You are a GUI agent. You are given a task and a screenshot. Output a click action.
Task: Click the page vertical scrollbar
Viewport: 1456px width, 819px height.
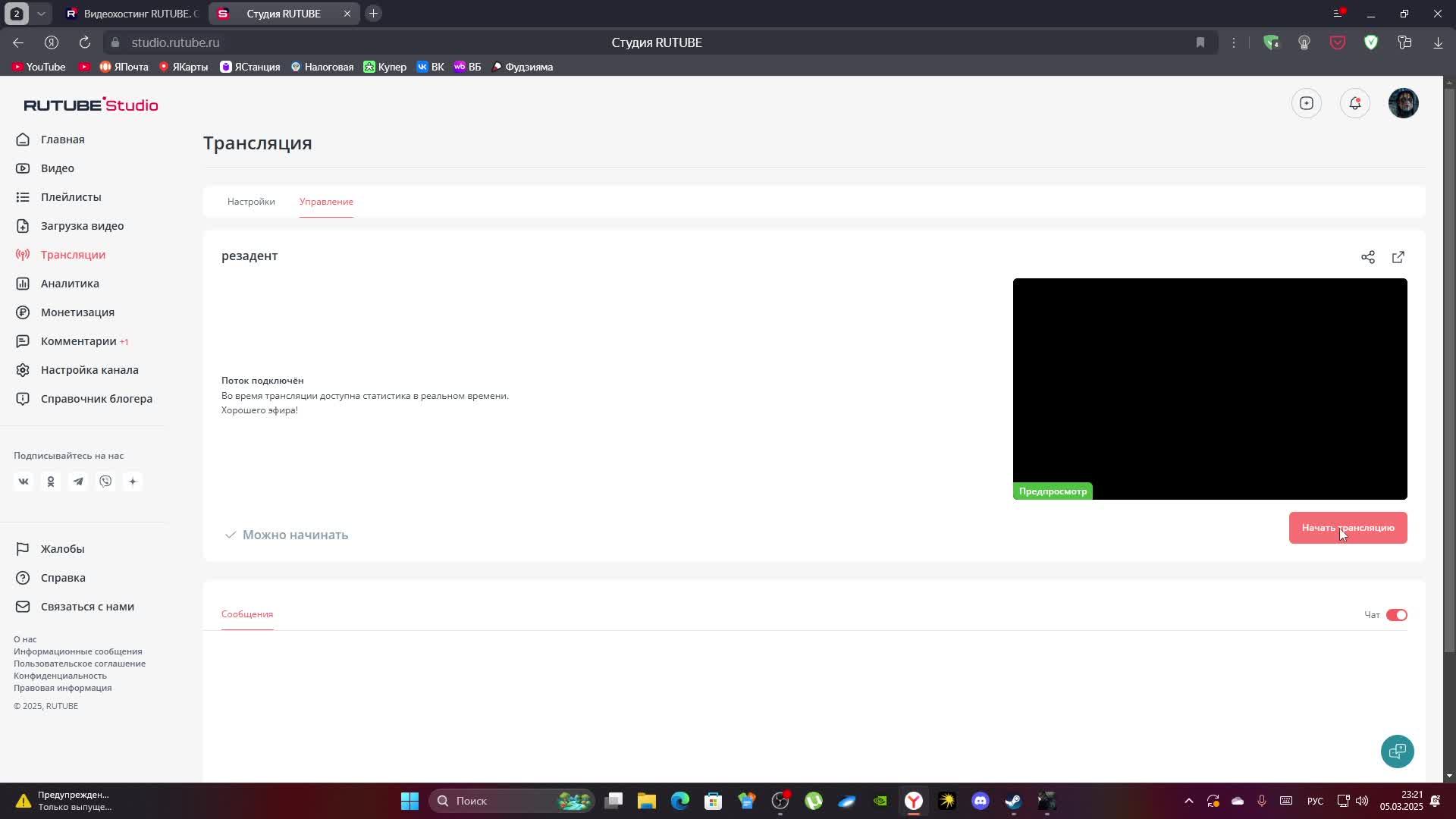pyautogui.click(x=1449, y=370)
